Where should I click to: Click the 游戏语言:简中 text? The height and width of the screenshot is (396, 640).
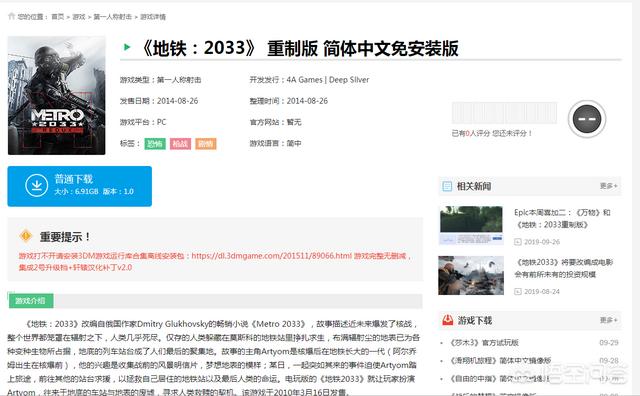click(275, 143)
